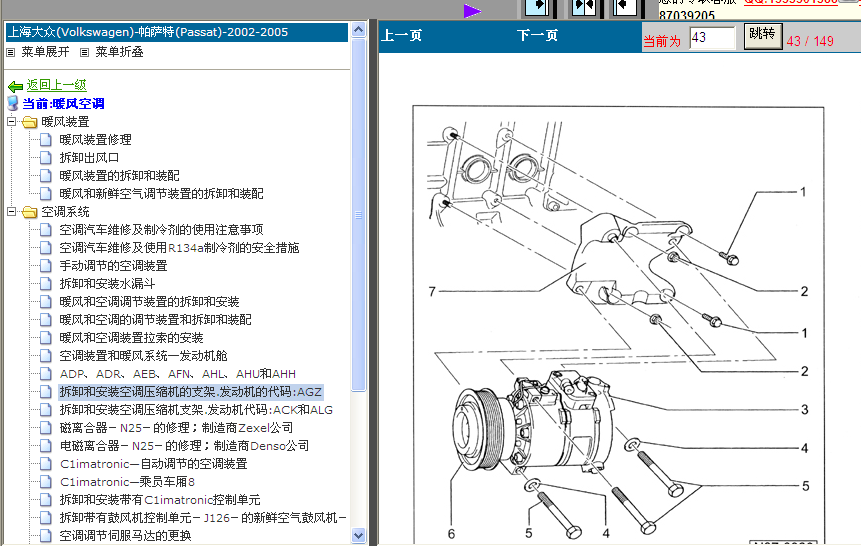The image size is (861, 546).
Task: Open Climatronic—乘员车厢8 entry
Action: [127, 482]
